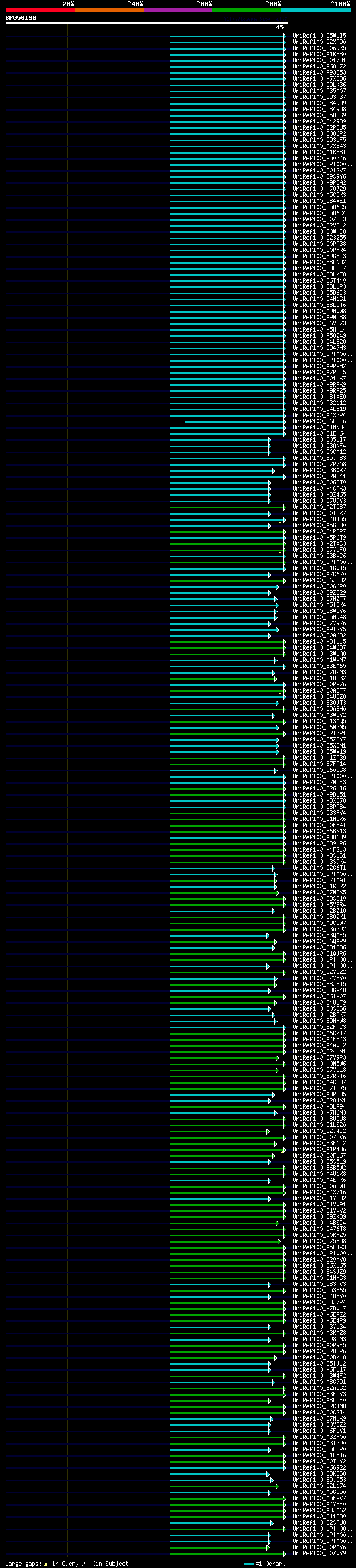The width and height of the screenshot is (356, 1568).
Task: Click the cyan alignment bar for UniRef100_Q5W1I5
Action: point(228,36)
